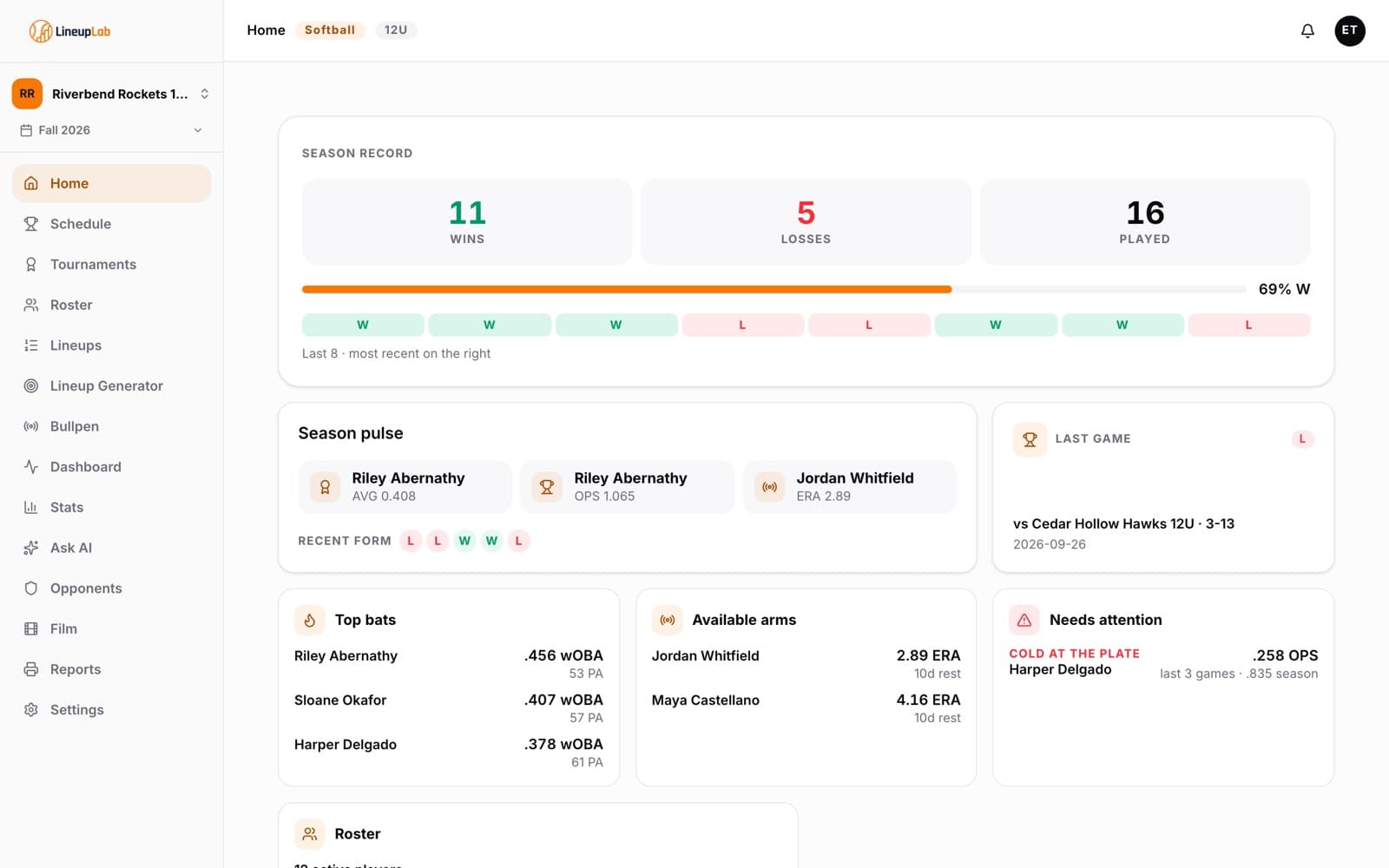The image size is (1389, 868).
Task: Click the 12U age group badge
Action: click(396, 30)
